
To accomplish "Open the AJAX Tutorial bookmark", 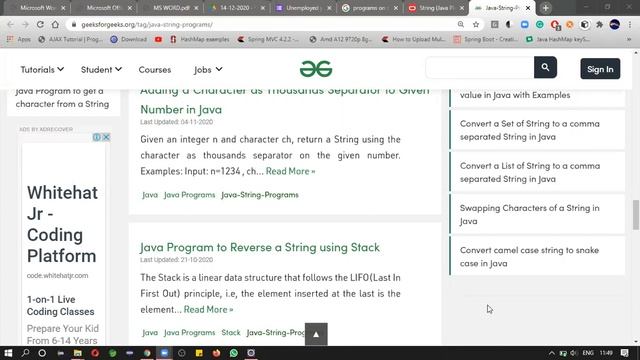I will [x=71, y=39].
